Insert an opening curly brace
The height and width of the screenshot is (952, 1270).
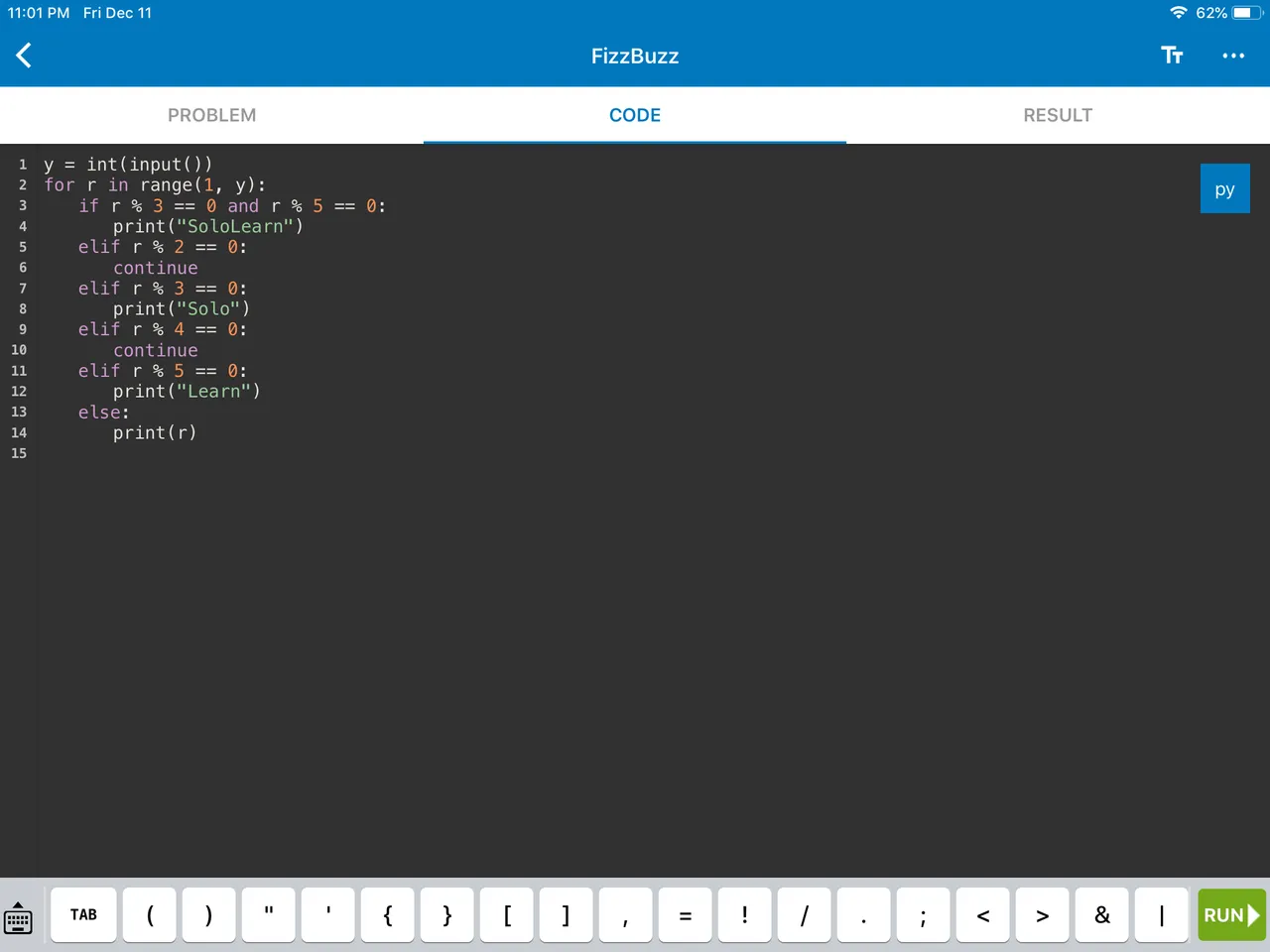pyautogui.click(x=388, y=914)
